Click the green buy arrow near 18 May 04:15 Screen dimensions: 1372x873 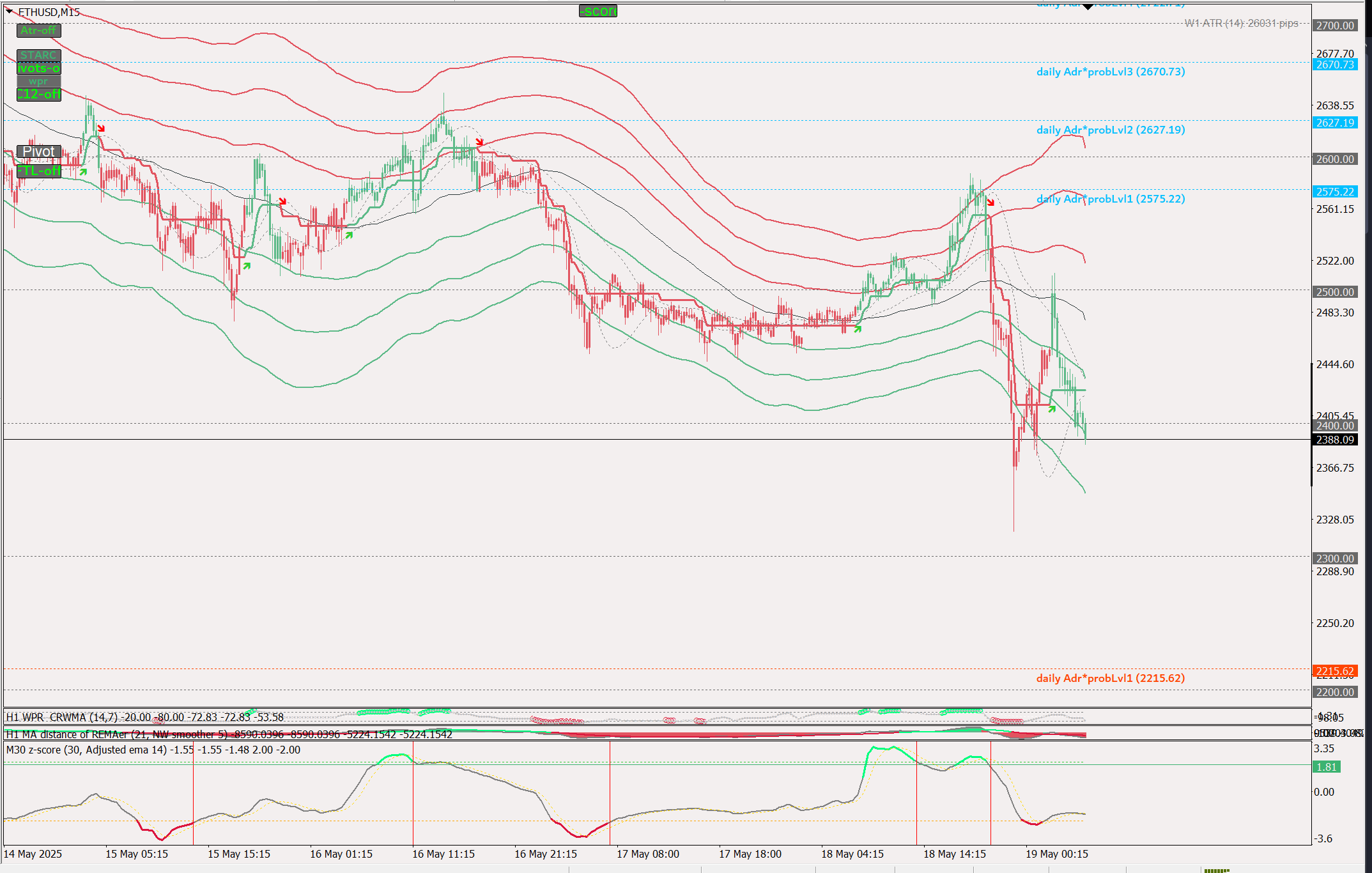(858, 328)
